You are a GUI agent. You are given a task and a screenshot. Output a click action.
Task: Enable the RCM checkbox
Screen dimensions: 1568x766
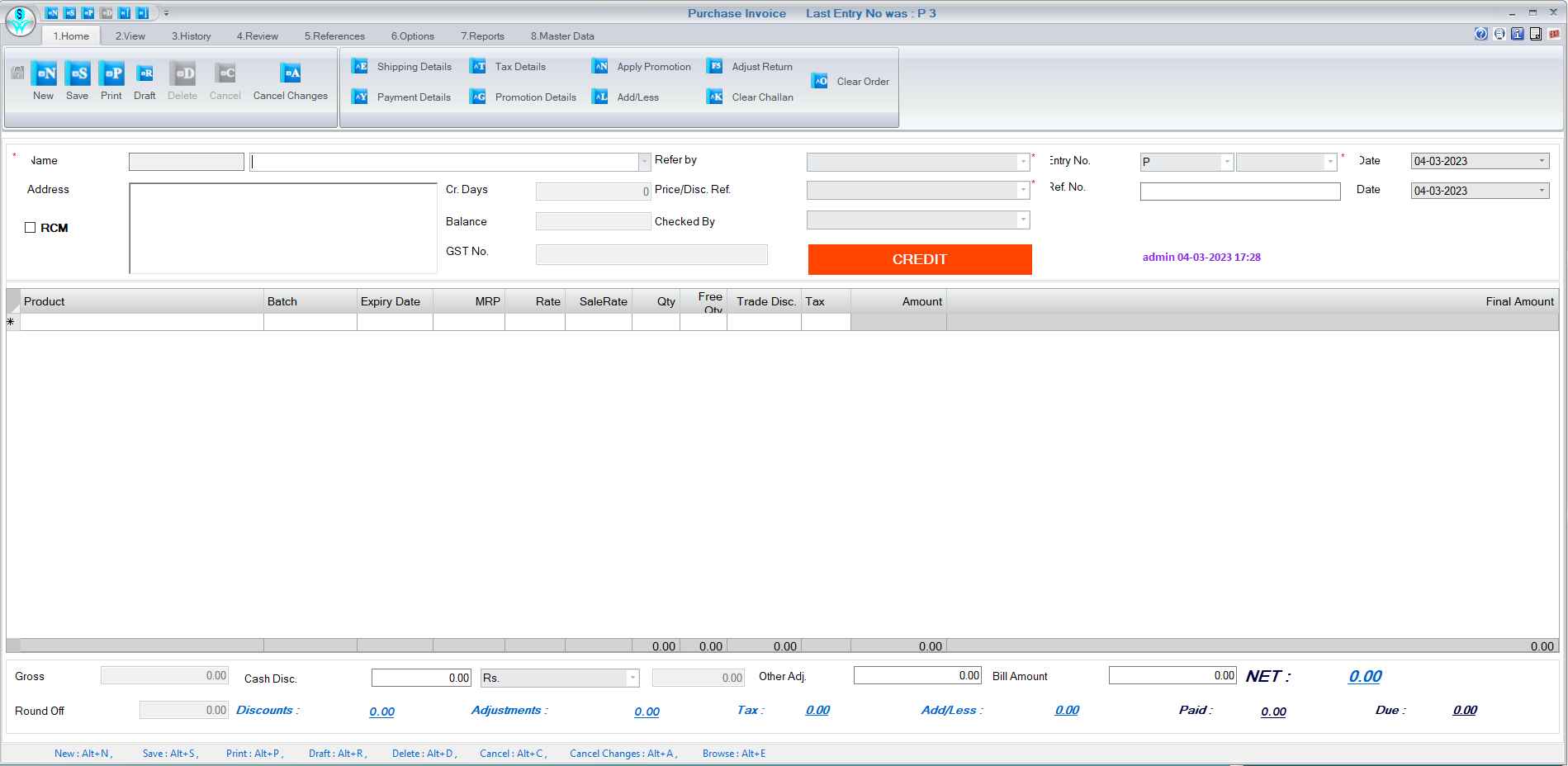[x=31, y=227]
